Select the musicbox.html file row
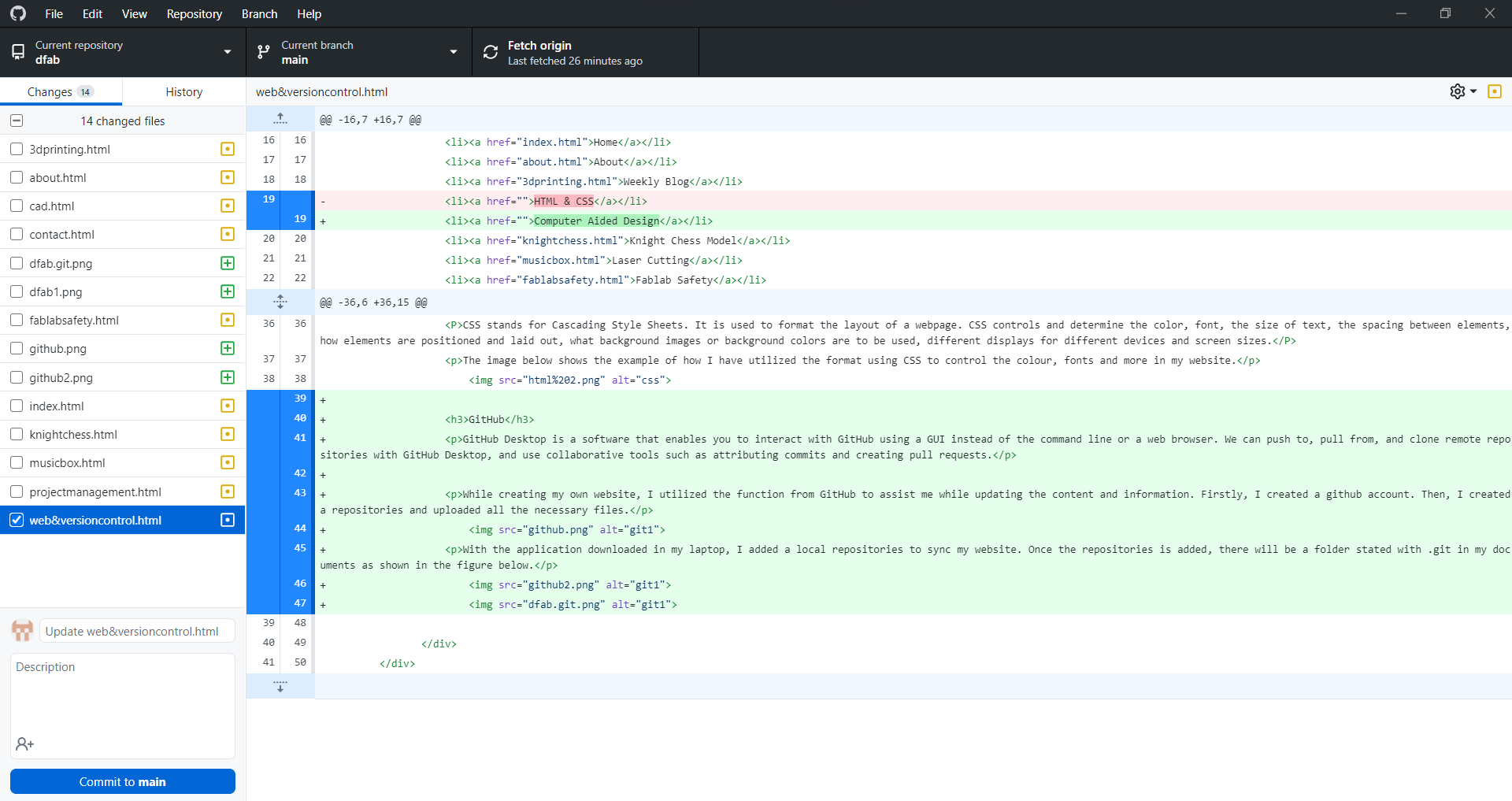 pyautogui.click(x=123, y=462)
